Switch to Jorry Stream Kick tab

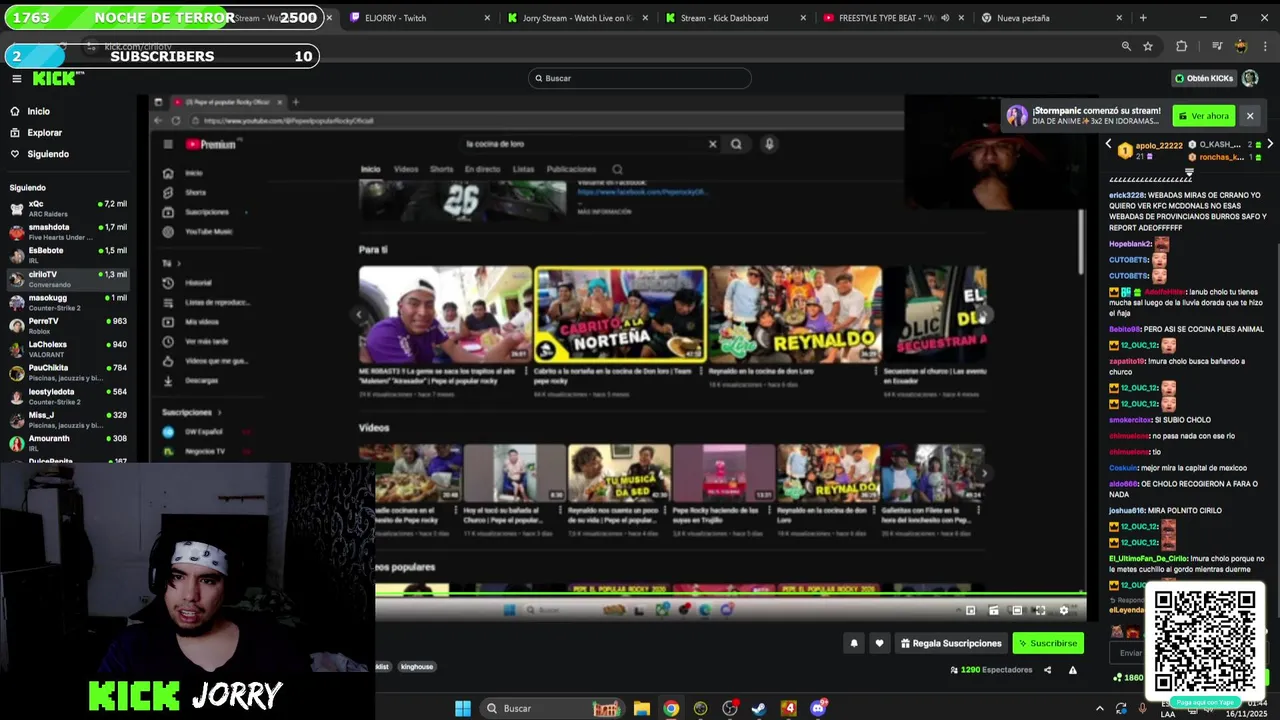(577, 18)
